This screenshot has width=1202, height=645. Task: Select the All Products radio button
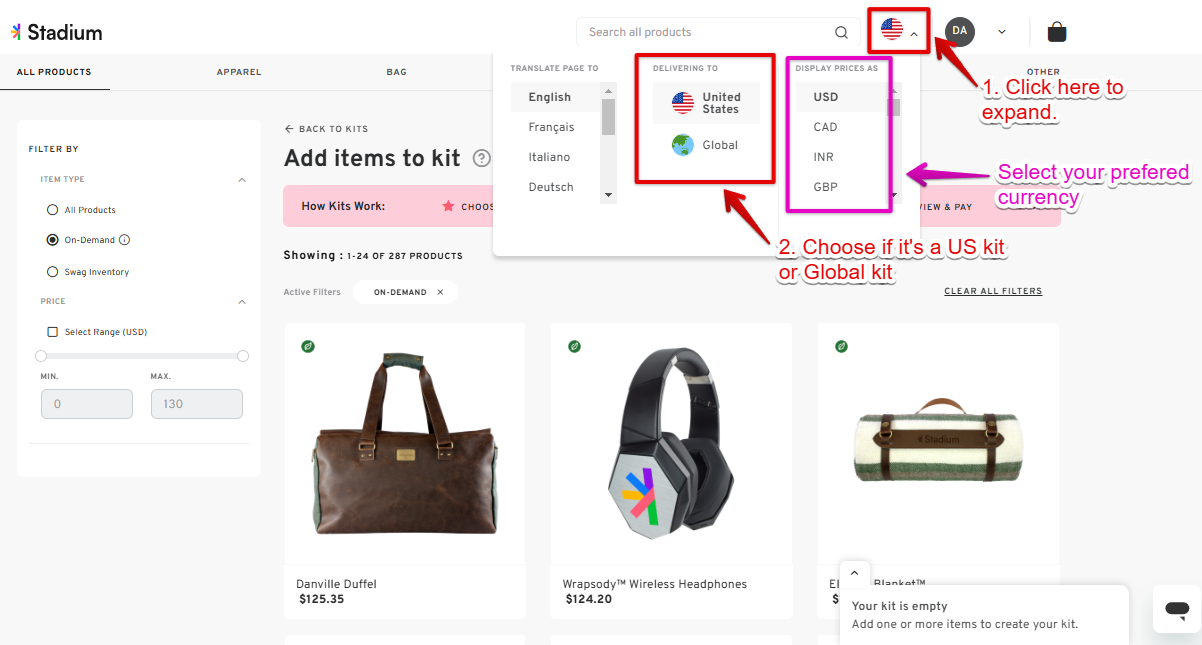click(x=53, y=210)
